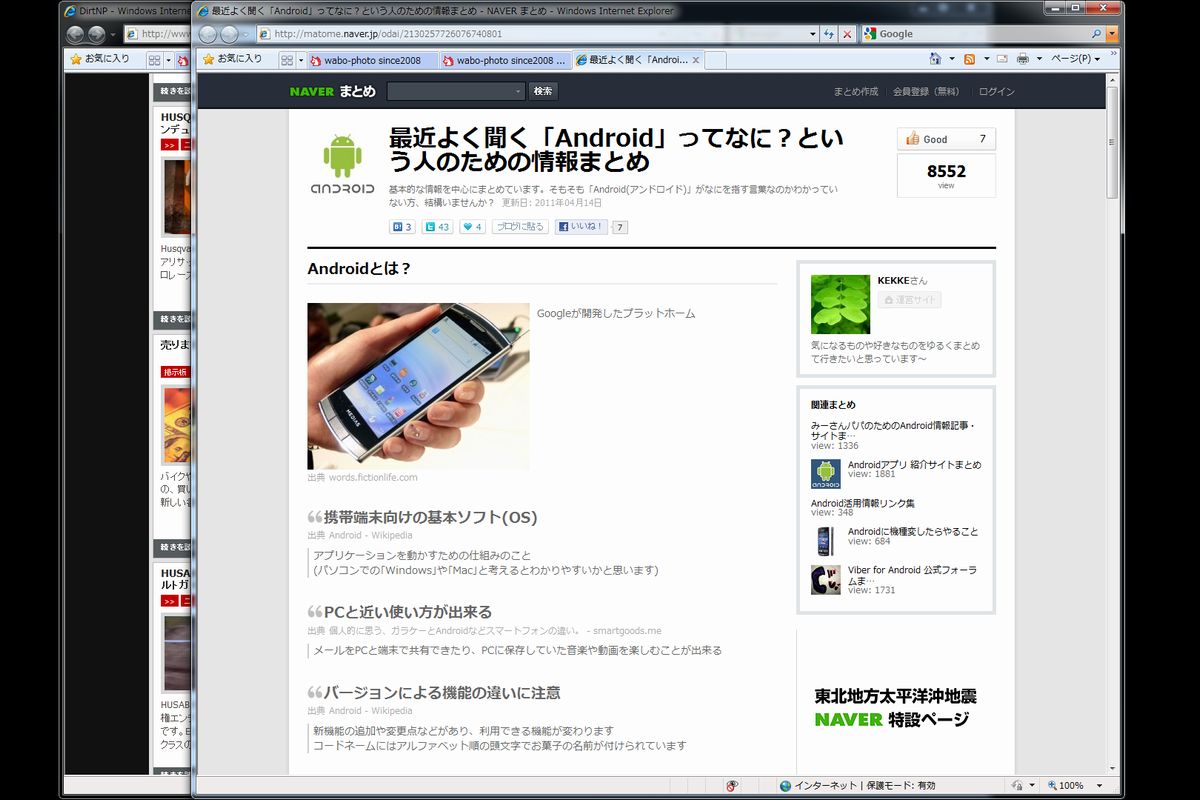Click the 検索 search button

(543, 91)
